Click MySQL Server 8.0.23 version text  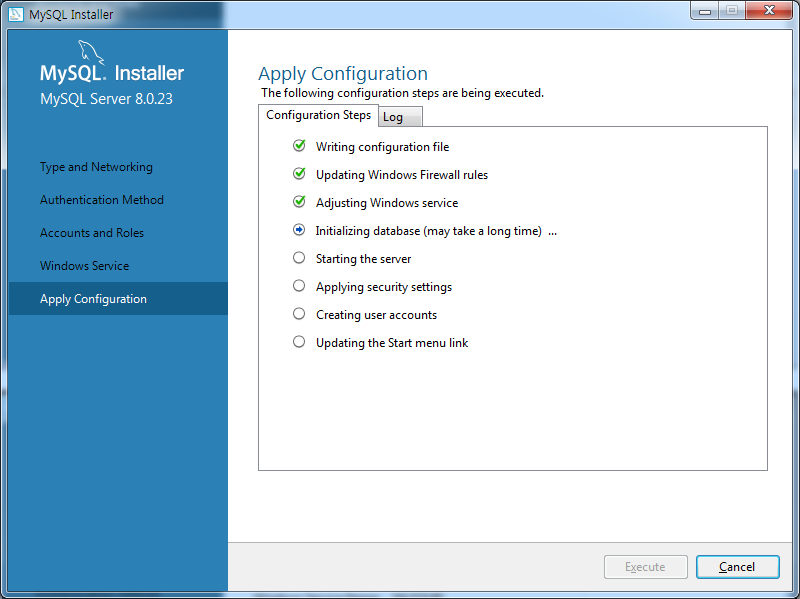pos(107,98)
